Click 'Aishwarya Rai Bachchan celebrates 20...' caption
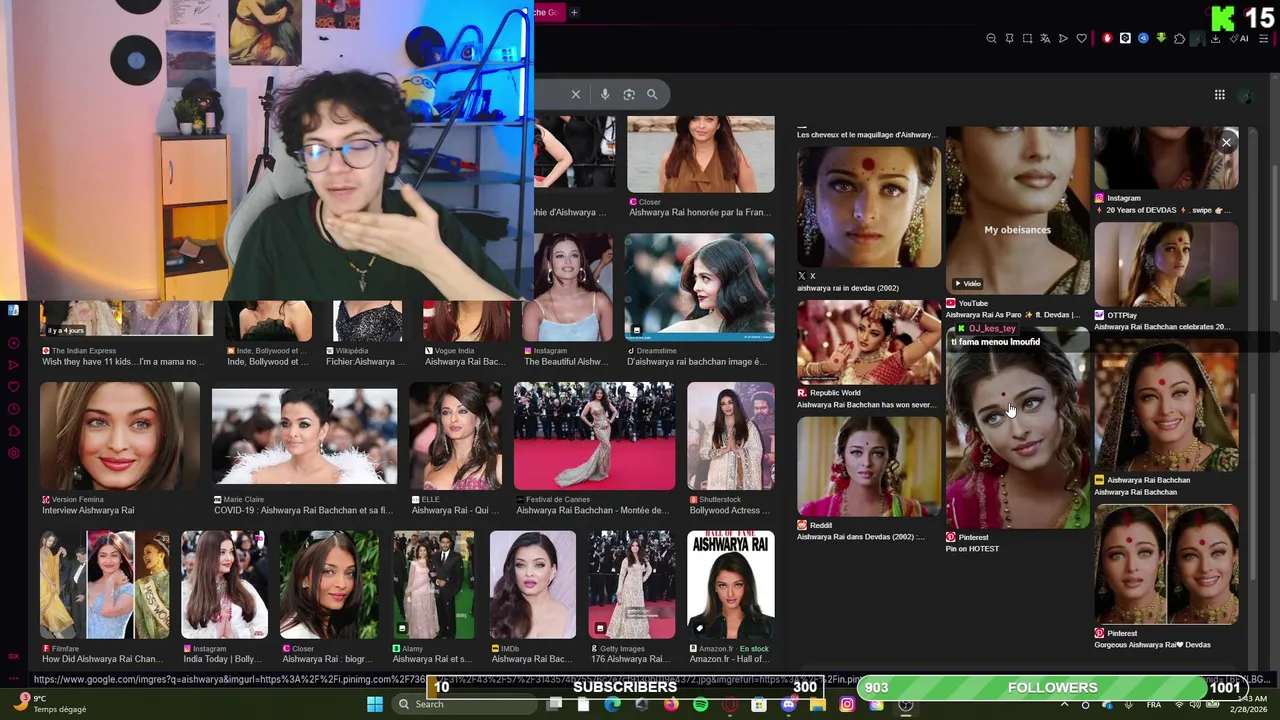 click(1162, 327)
